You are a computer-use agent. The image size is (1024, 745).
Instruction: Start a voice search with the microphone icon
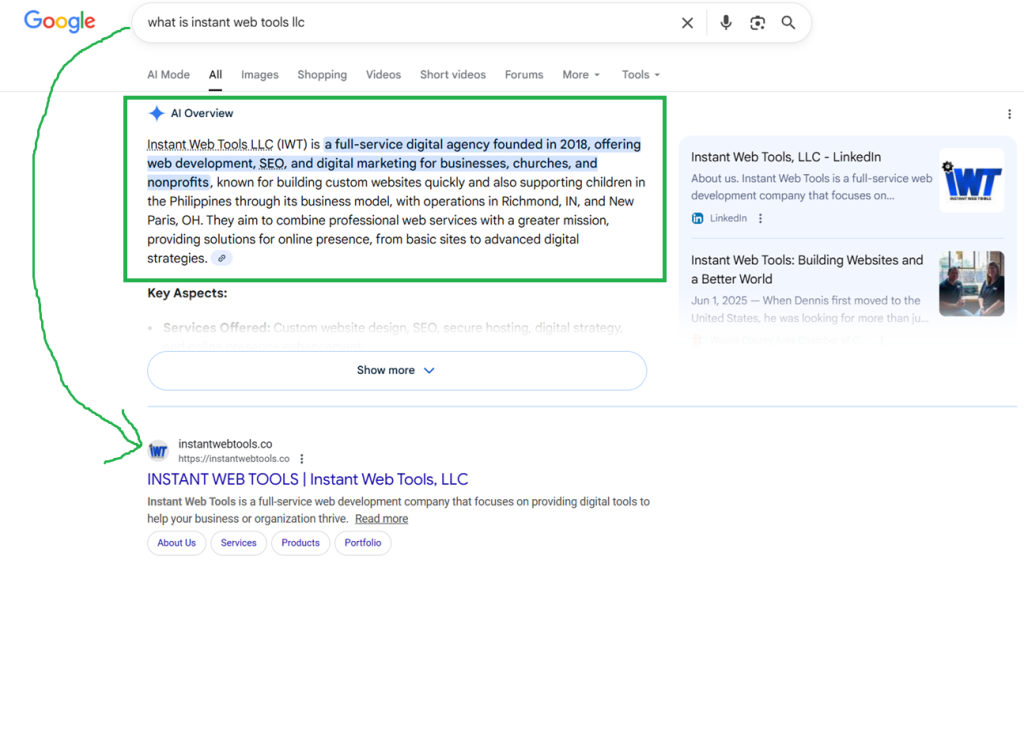pyautogui.click(x=726, y=22)
